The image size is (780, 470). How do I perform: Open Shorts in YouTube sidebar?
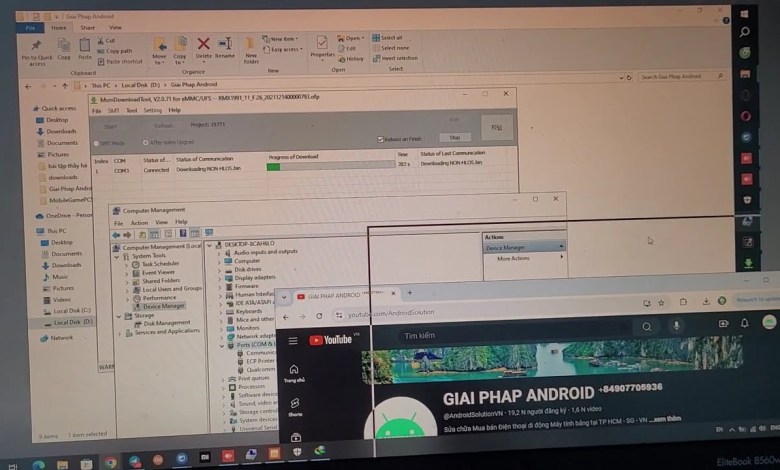pyautogui.click(x=295, y=406)
